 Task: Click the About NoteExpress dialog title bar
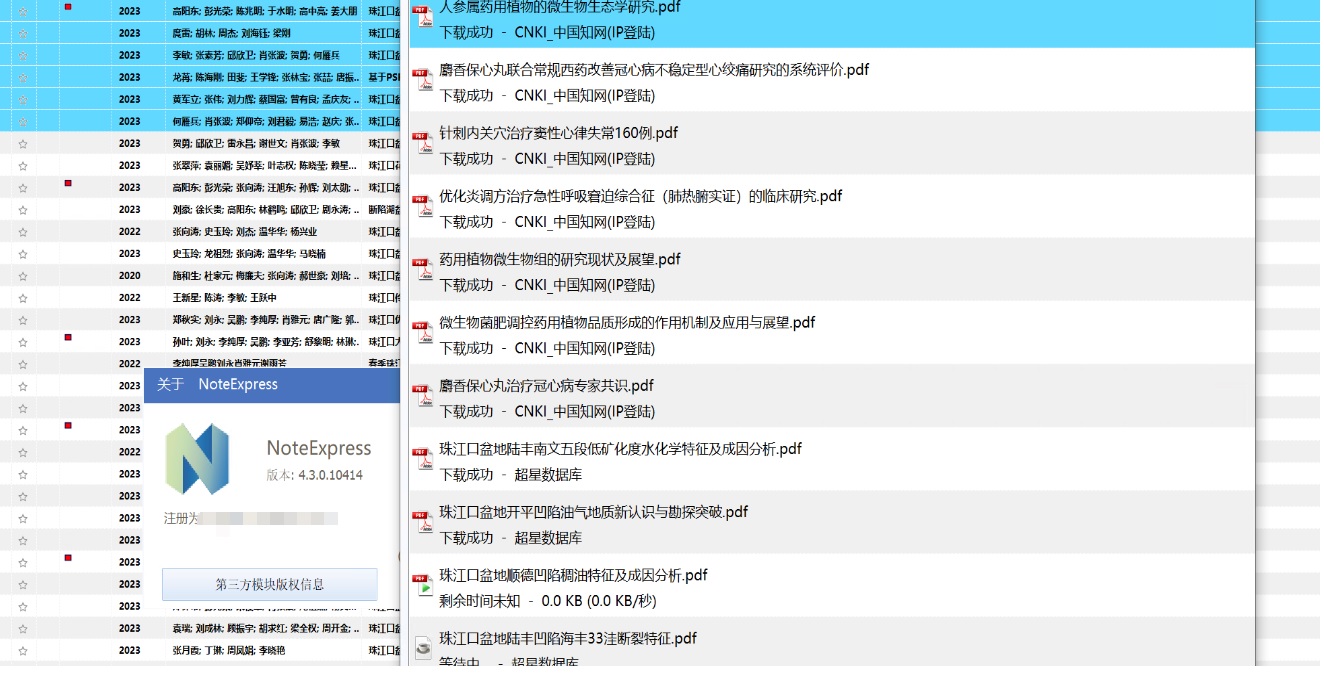[x=270, y=384]
